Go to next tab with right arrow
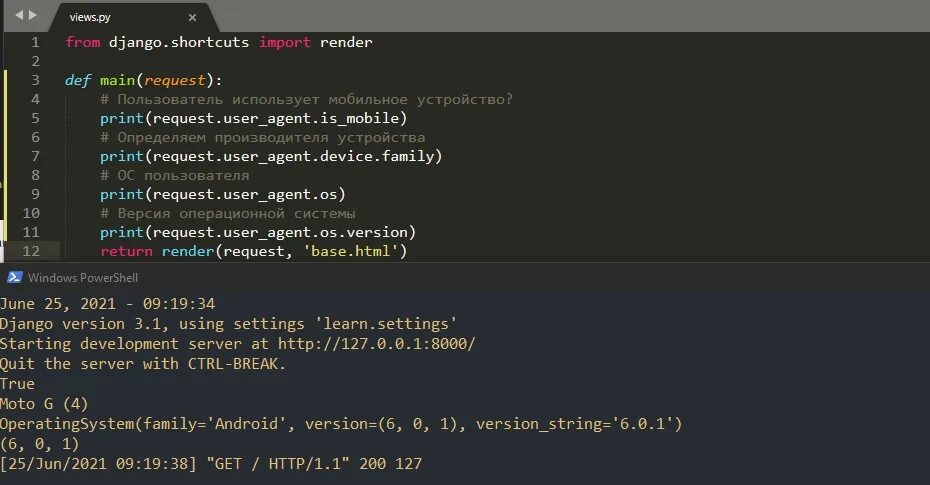This screenshot has height=485, width=930. (33, 15)
